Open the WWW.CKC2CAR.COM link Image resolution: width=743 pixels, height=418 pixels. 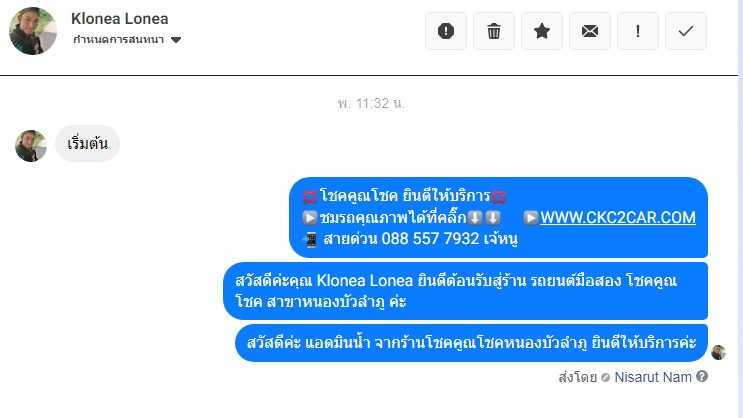618,217
